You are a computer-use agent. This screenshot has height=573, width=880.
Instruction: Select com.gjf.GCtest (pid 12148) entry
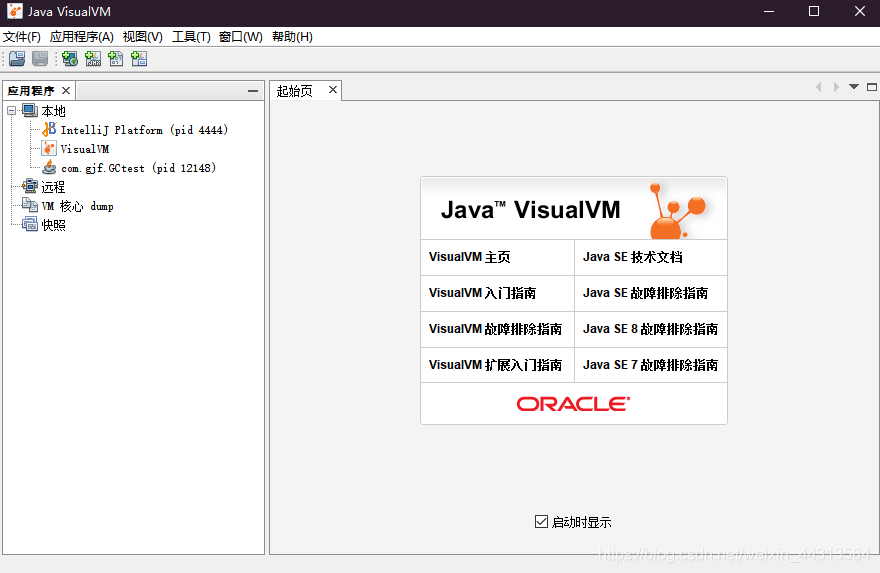tap(138, 168)
